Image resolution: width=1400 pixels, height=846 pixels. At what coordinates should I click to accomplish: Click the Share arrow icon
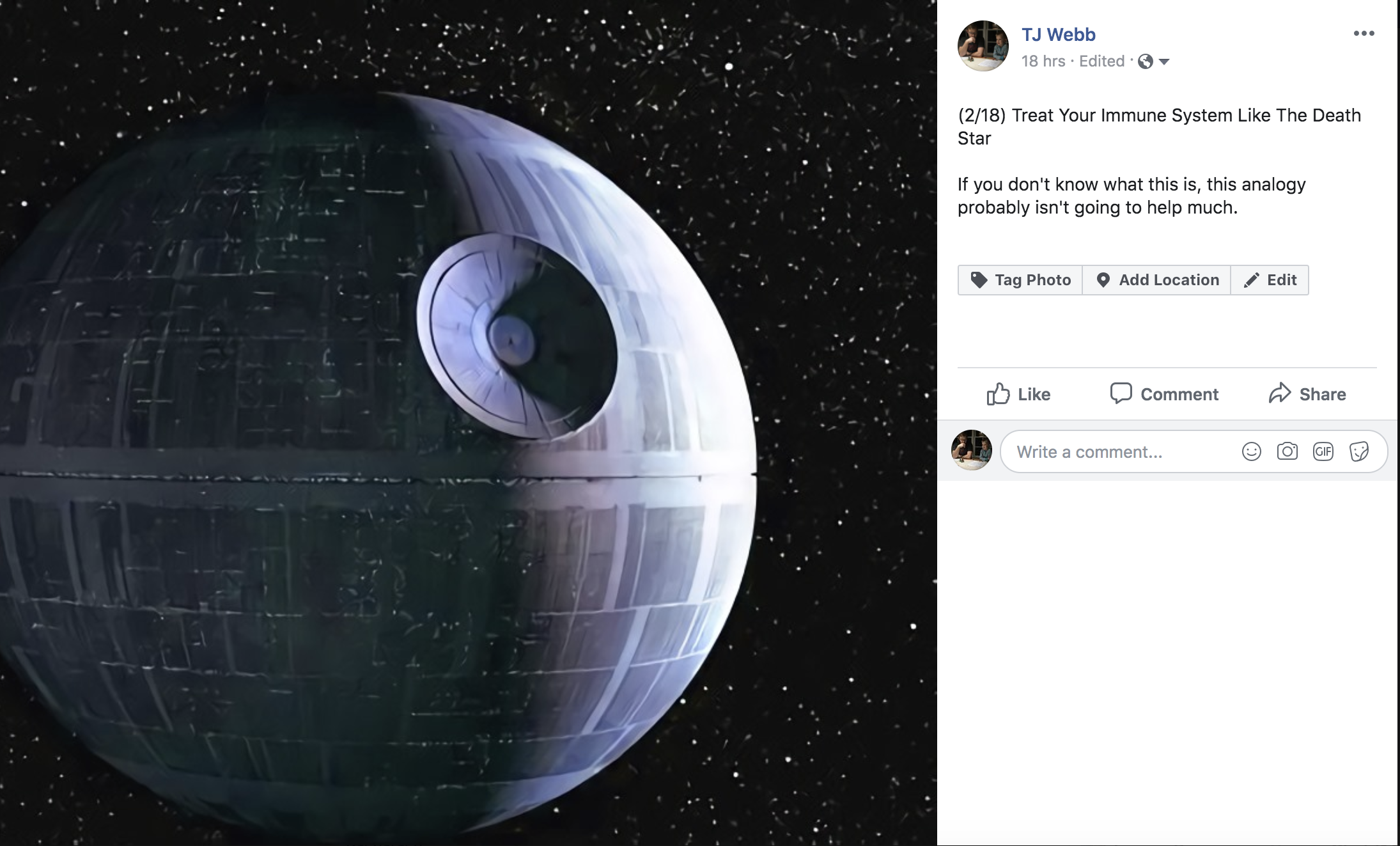coord(1279,393)
